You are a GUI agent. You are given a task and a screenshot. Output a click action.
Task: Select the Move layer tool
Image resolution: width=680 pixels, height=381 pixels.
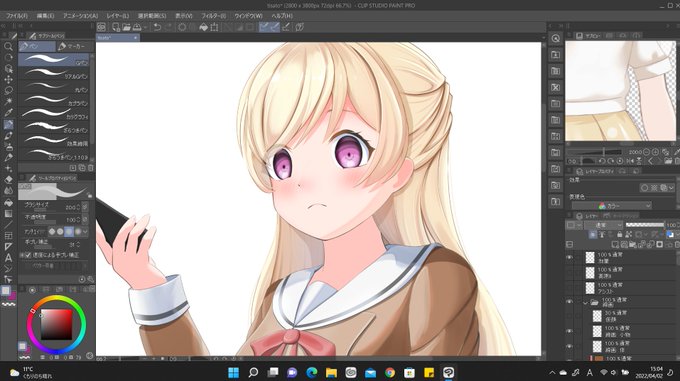click(8, 79)
